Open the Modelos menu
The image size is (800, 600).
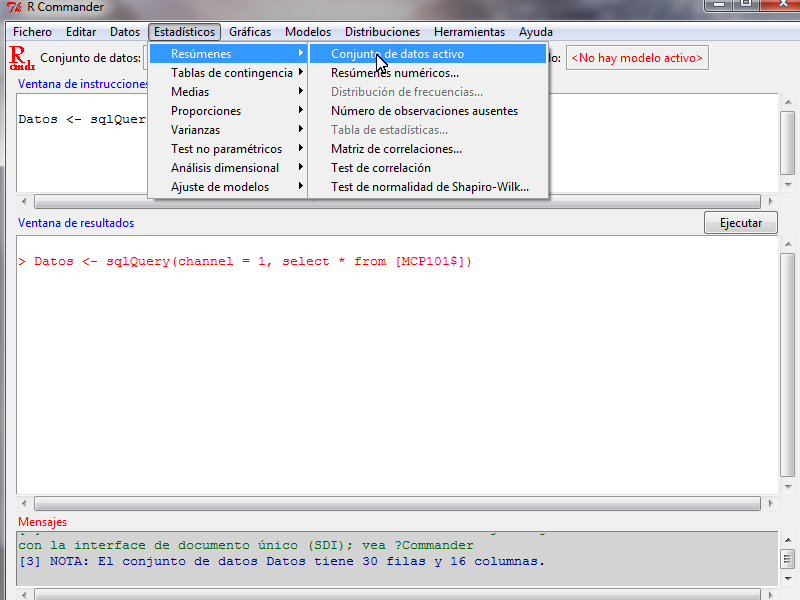click(x=308, y=32)
